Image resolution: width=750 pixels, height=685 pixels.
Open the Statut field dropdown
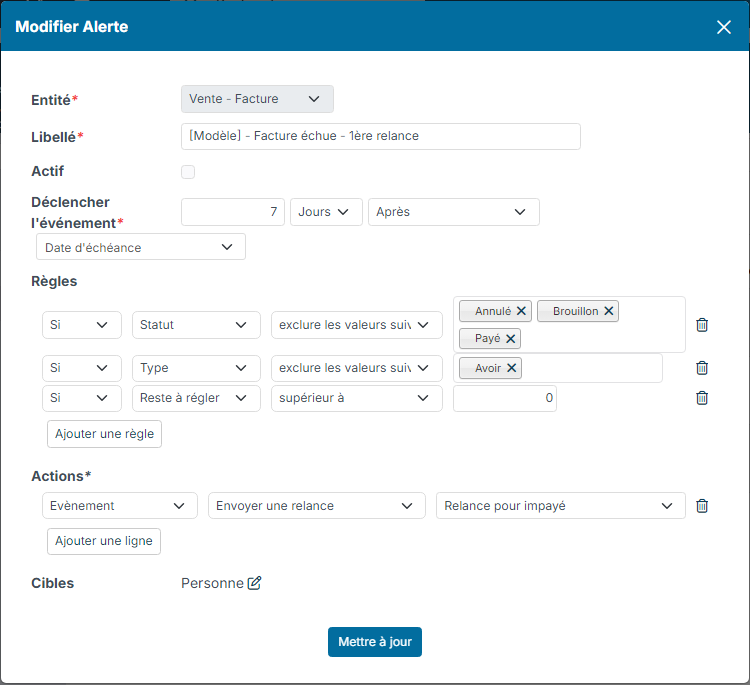(x=196, y=325)
